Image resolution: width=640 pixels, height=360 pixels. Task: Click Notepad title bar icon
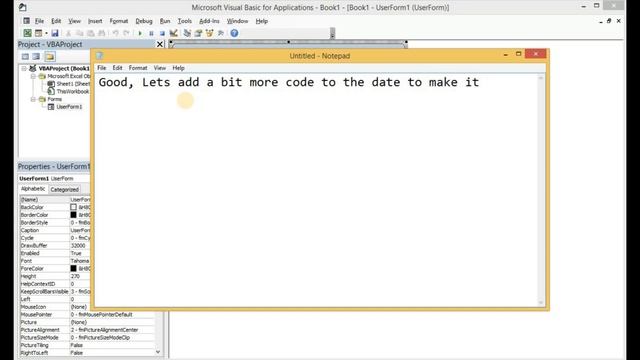point(99,56)
